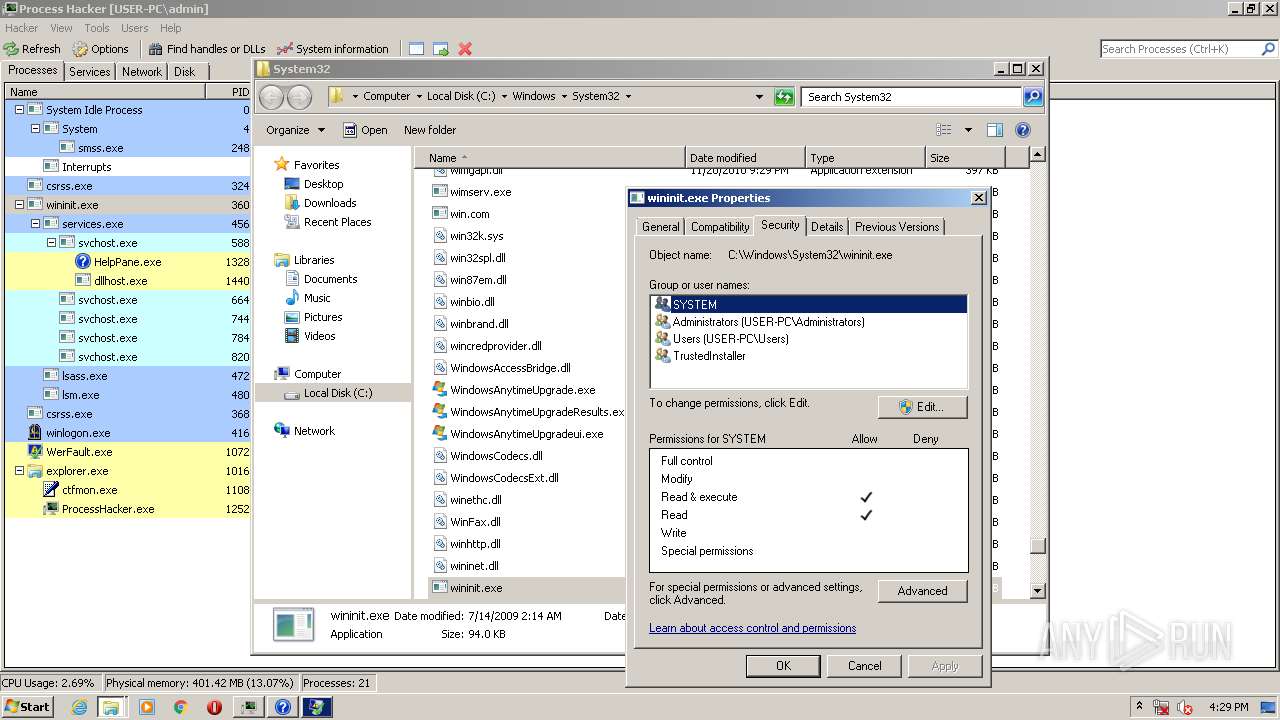The width and height of the screenshot is (1280, 720).
Task: Select the WerFault.exe process row
Action: 128,452
